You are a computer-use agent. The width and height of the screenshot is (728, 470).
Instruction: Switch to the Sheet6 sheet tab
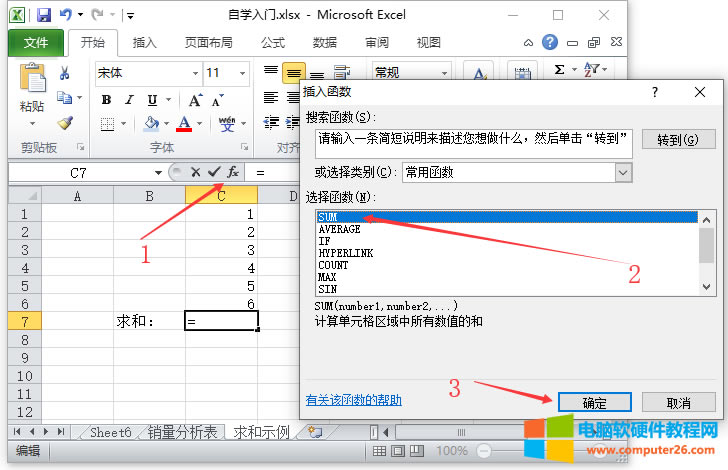pyautogui.click(x=110, y=432)
